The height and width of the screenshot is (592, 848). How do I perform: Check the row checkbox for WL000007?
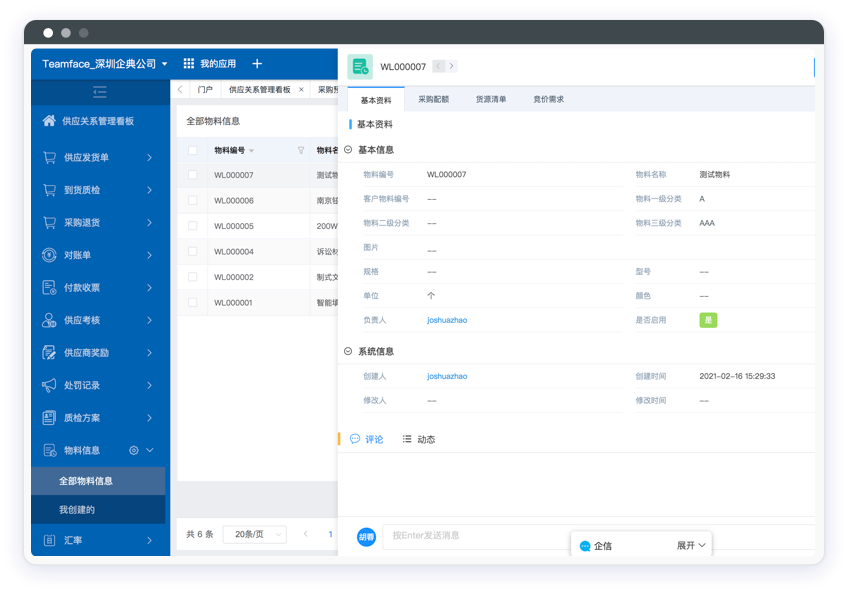tap(193, 175)
